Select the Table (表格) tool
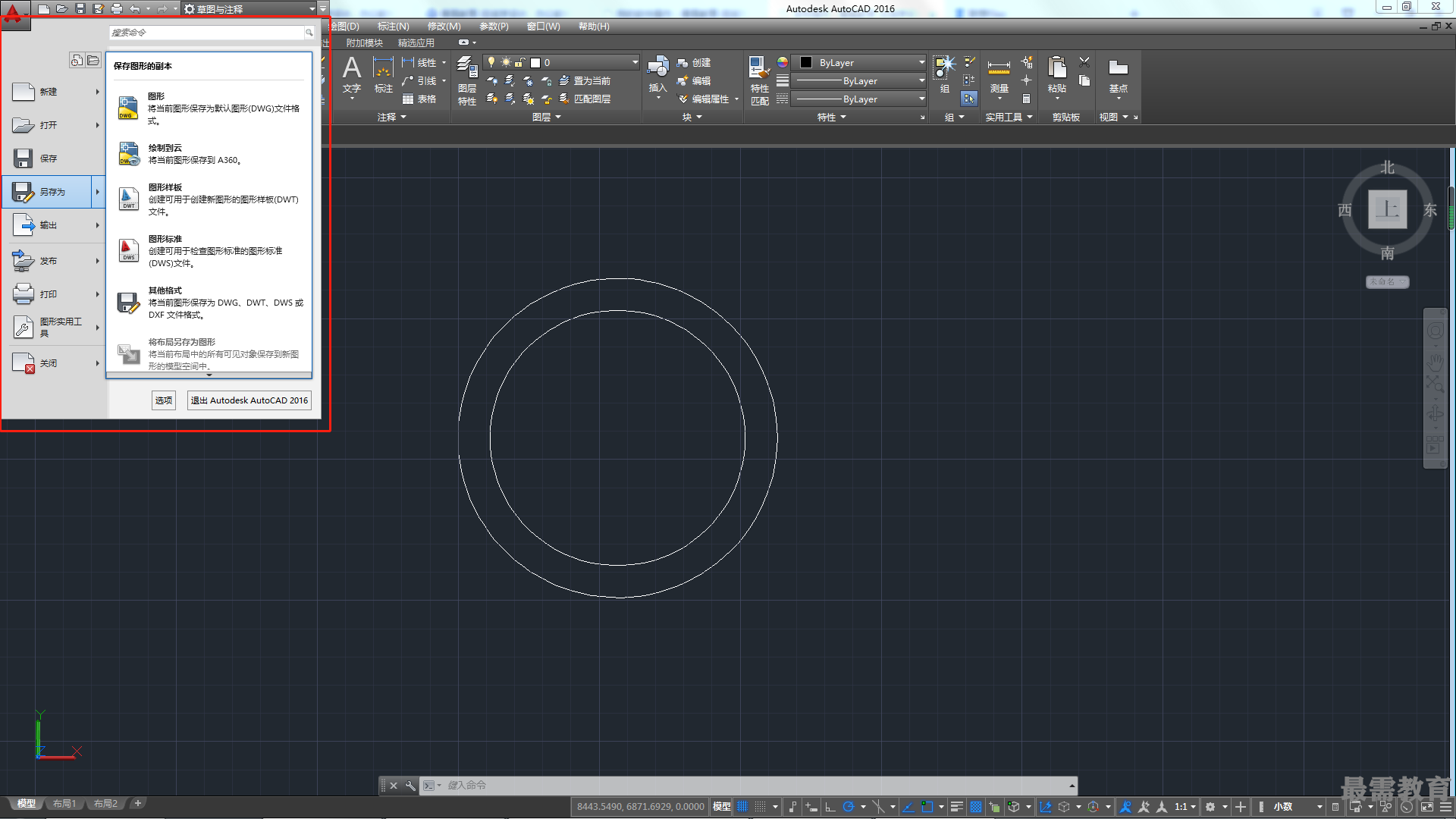Screen dimensions: 1456x819 click(x=419, y=99)
